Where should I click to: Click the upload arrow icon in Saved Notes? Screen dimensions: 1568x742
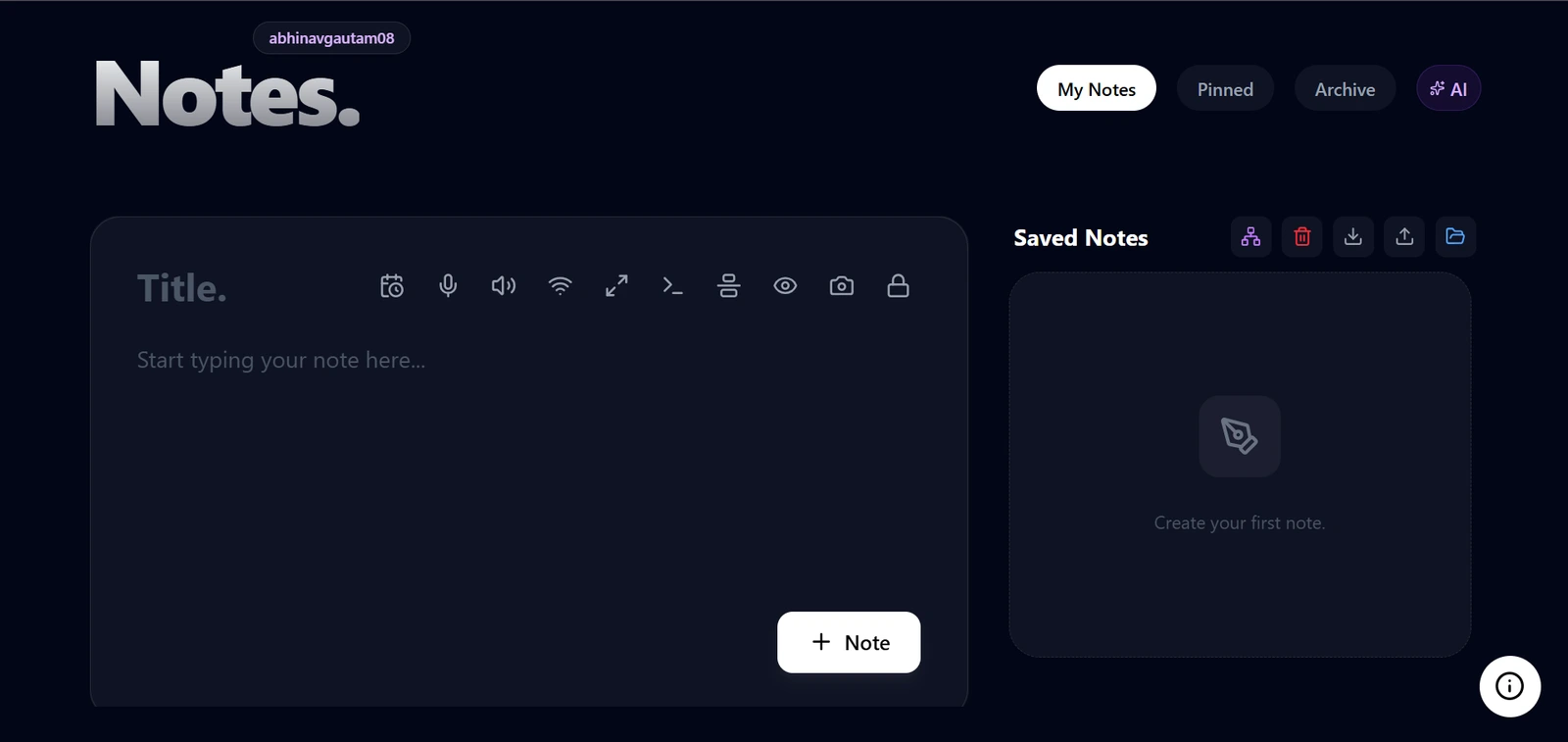coord(1404,236)
